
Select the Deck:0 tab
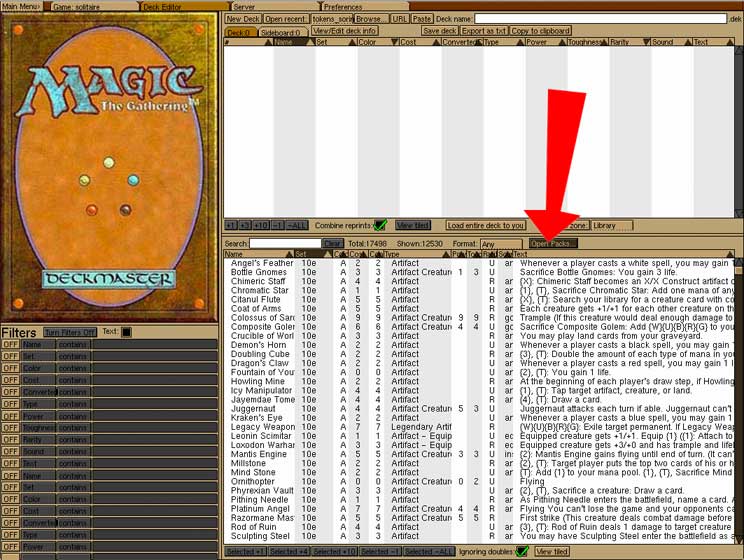tap(240, 32)
